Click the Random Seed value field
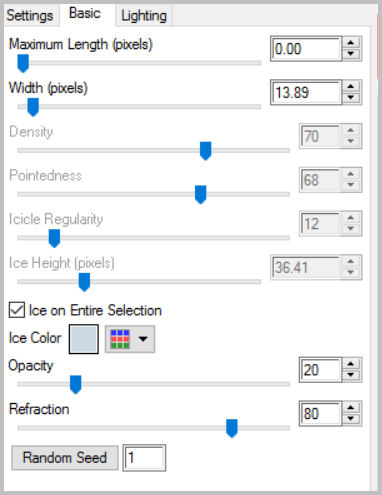This screenshot has width=382, height=495. (x=144, y=458)
